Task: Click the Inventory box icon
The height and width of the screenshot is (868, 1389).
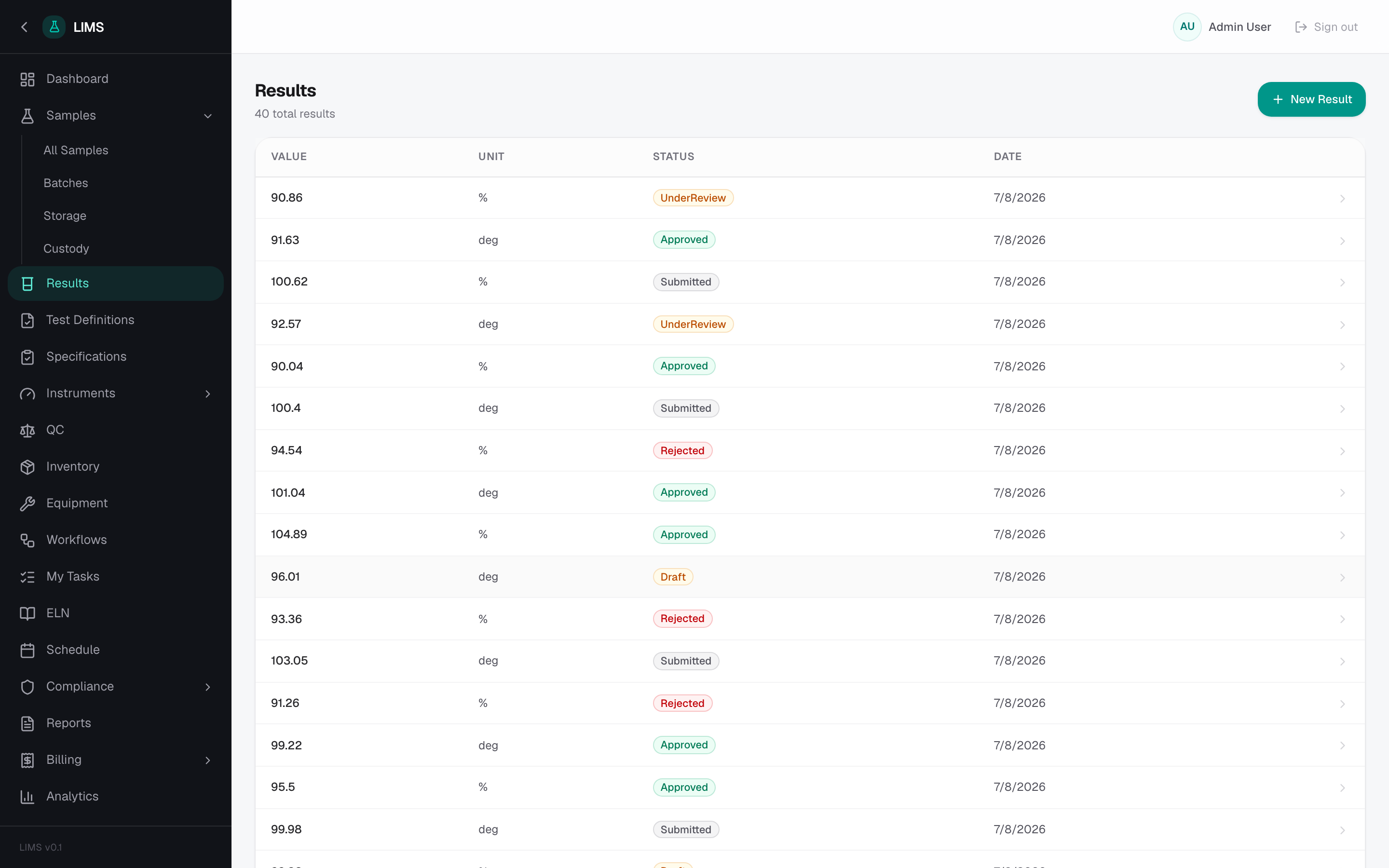Action: pos(27,467)
